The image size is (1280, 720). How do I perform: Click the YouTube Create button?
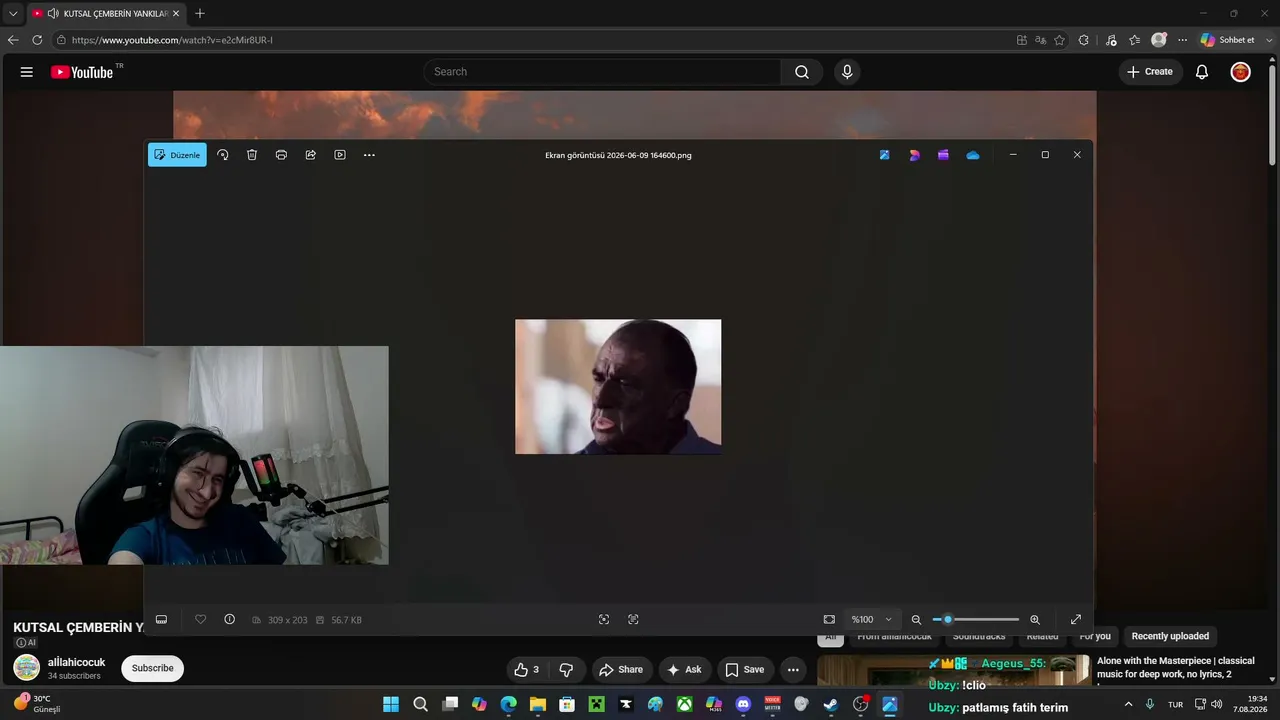tap(1150, 72)
